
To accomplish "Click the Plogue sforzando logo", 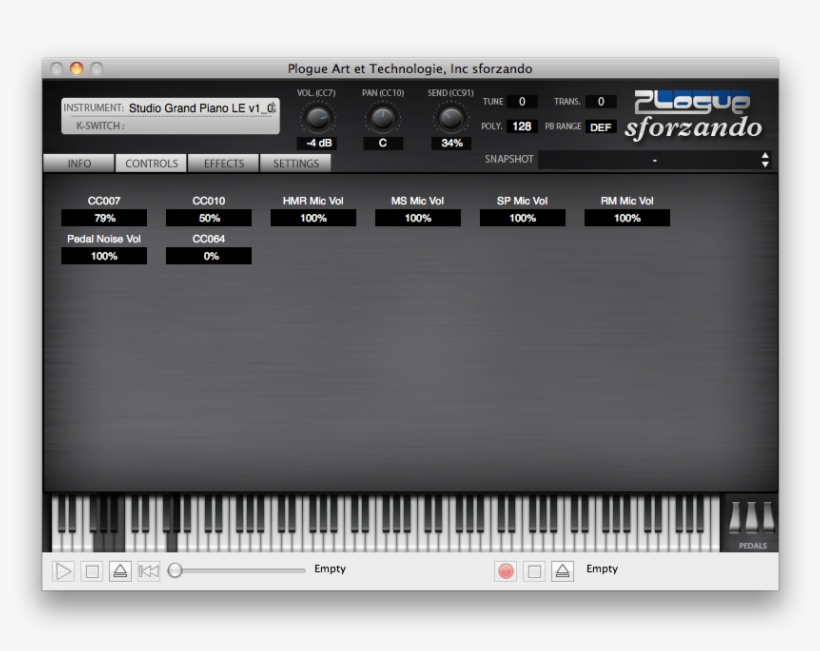I will 693,116.
